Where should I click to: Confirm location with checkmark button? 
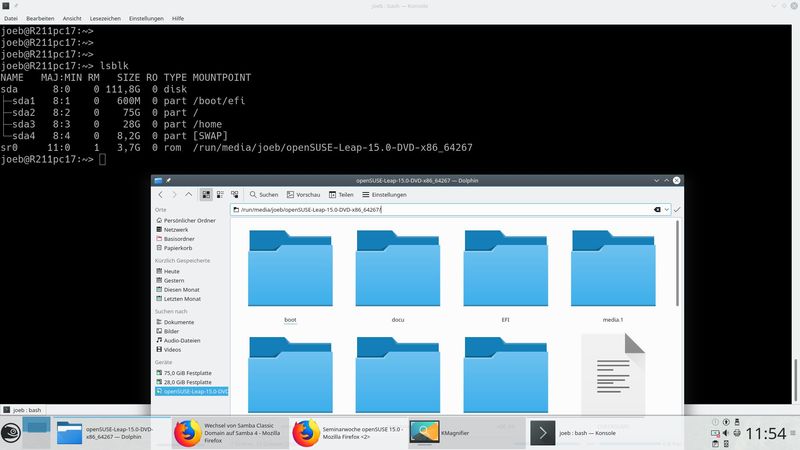[677, 210]
